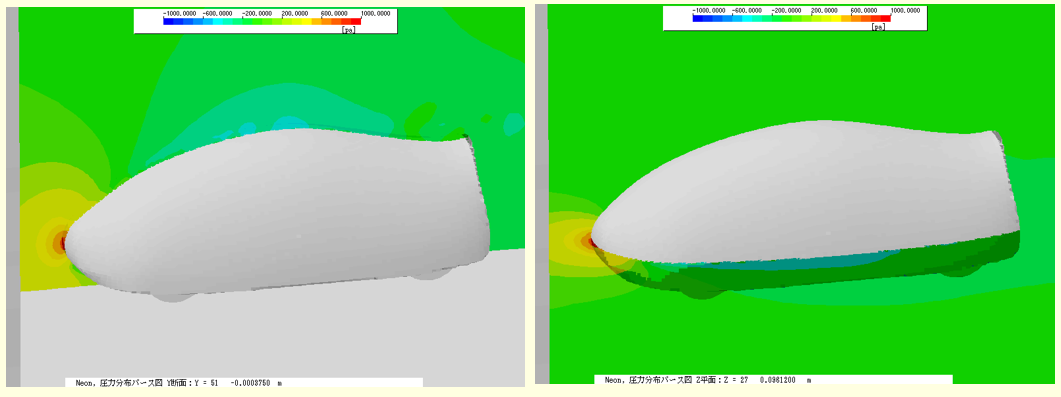Click the [pa] unit label in right legend
This screenshot has width=1061, height=397.
[x=879, y=27]
